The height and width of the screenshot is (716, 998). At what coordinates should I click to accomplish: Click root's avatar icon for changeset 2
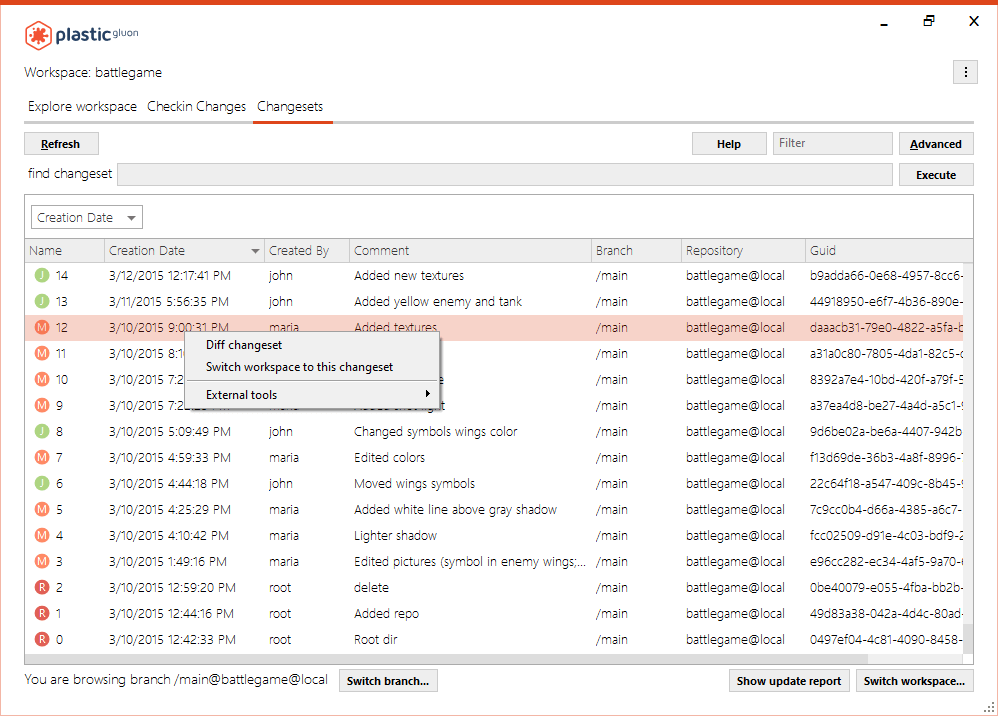click(42, 587)
